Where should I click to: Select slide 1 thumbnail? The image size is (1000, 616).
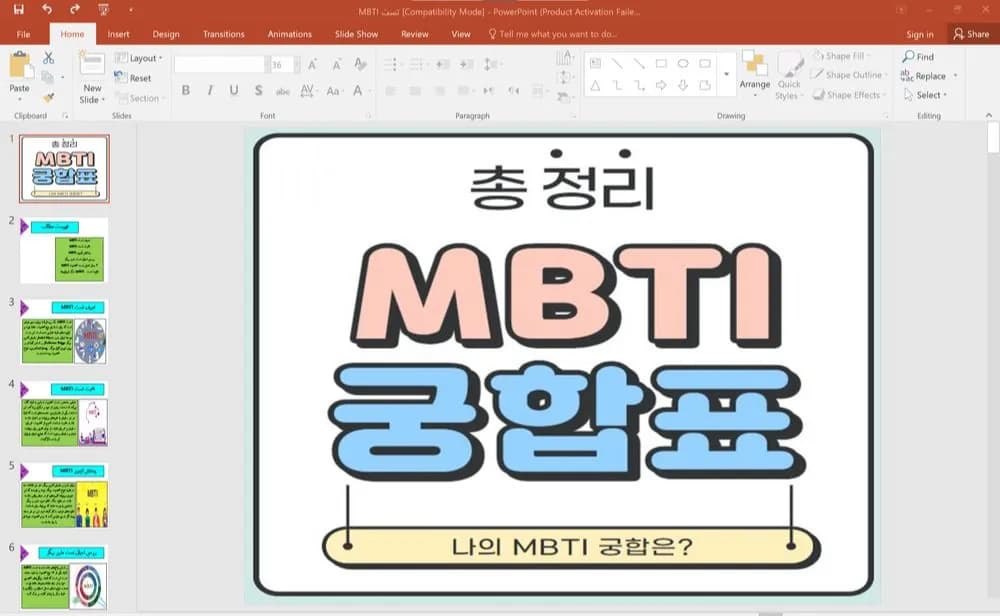click(64, 168)
